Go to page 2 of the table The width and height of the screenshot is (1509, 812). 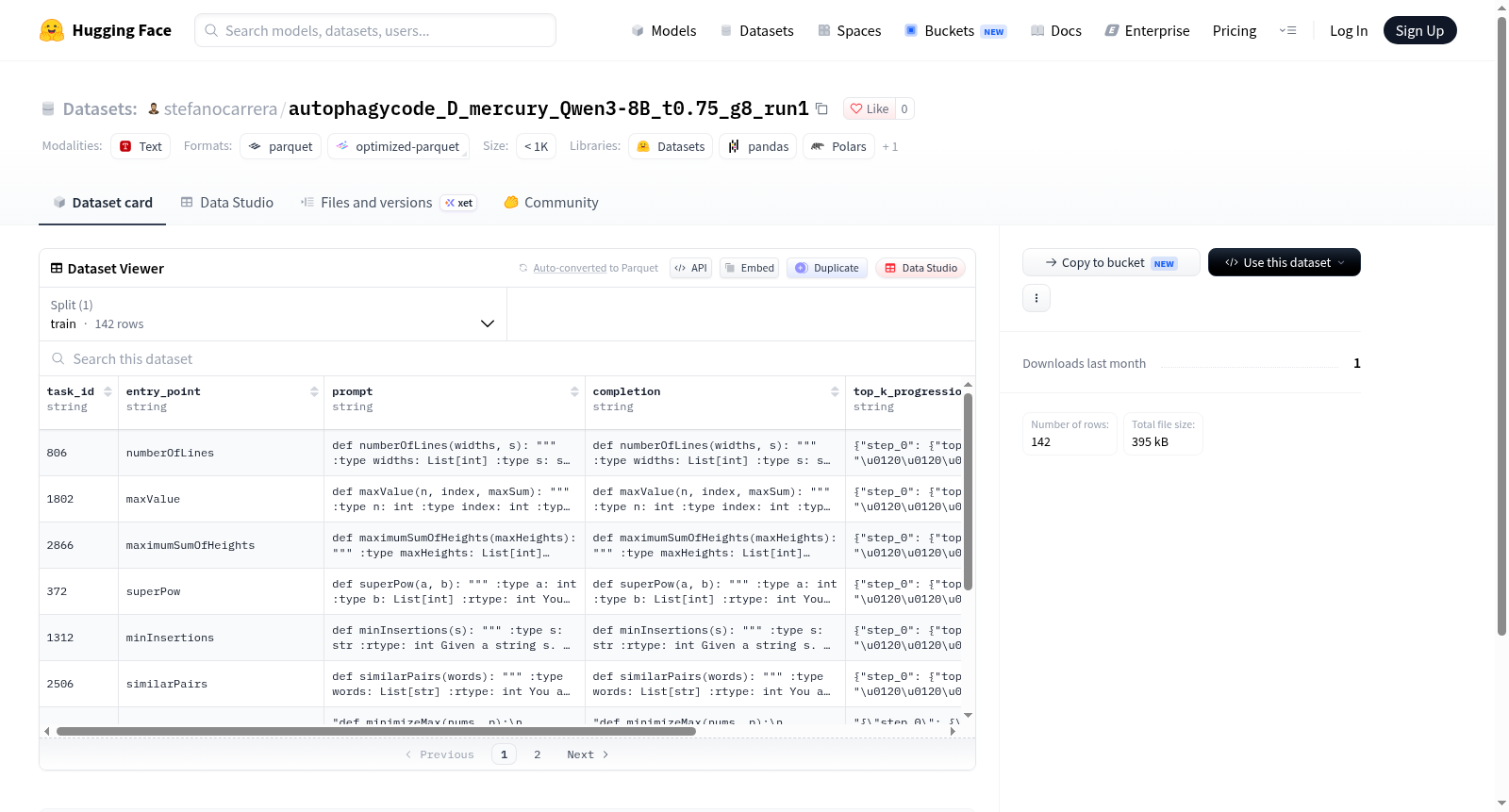(538, 754)
